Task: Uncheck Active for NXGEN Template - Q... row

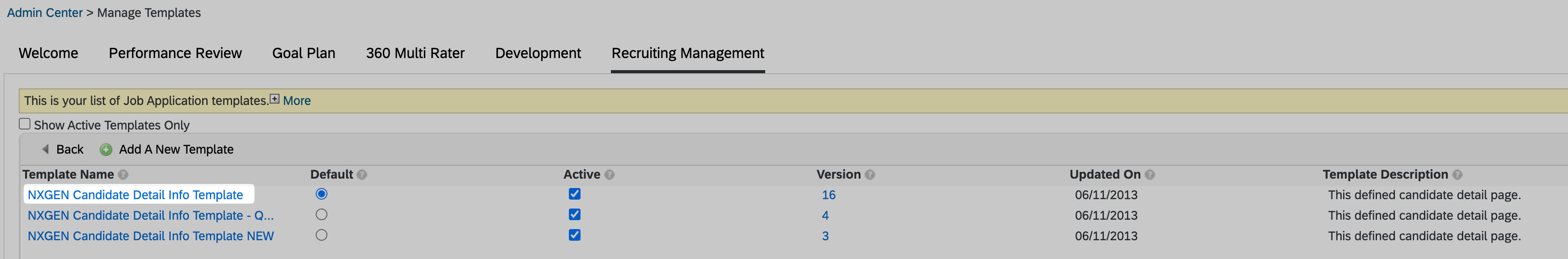Action: point(575,215)
